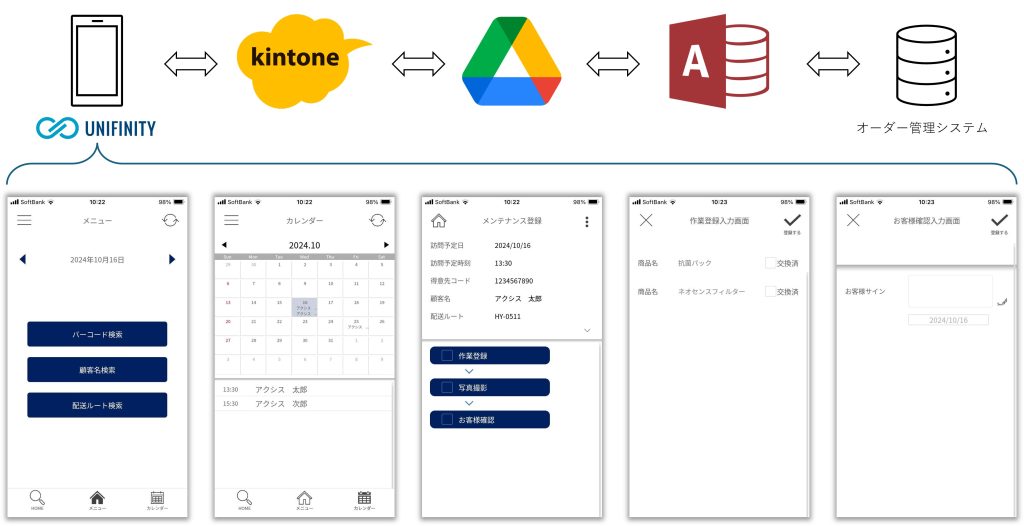The image size is (1024, 526).
Task: Select highlighted day 16 in calendar
Action: [x=304, y=307]
